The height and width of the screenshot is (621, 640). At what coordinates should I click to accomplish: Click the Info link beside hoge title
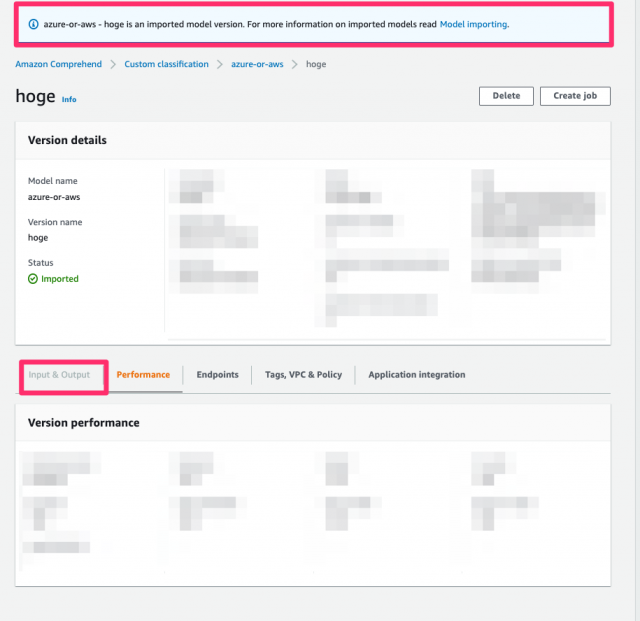[x=69, y=100]
